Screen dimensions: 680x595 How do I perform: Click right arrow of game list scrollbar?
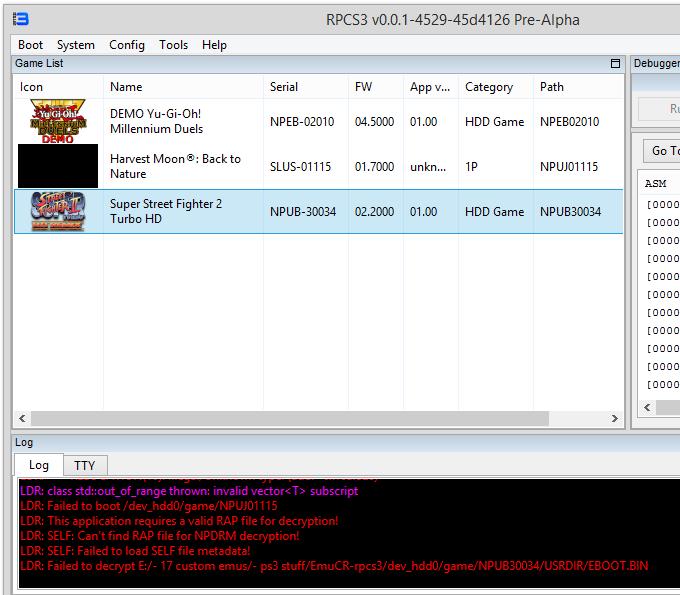click(615, 418)
